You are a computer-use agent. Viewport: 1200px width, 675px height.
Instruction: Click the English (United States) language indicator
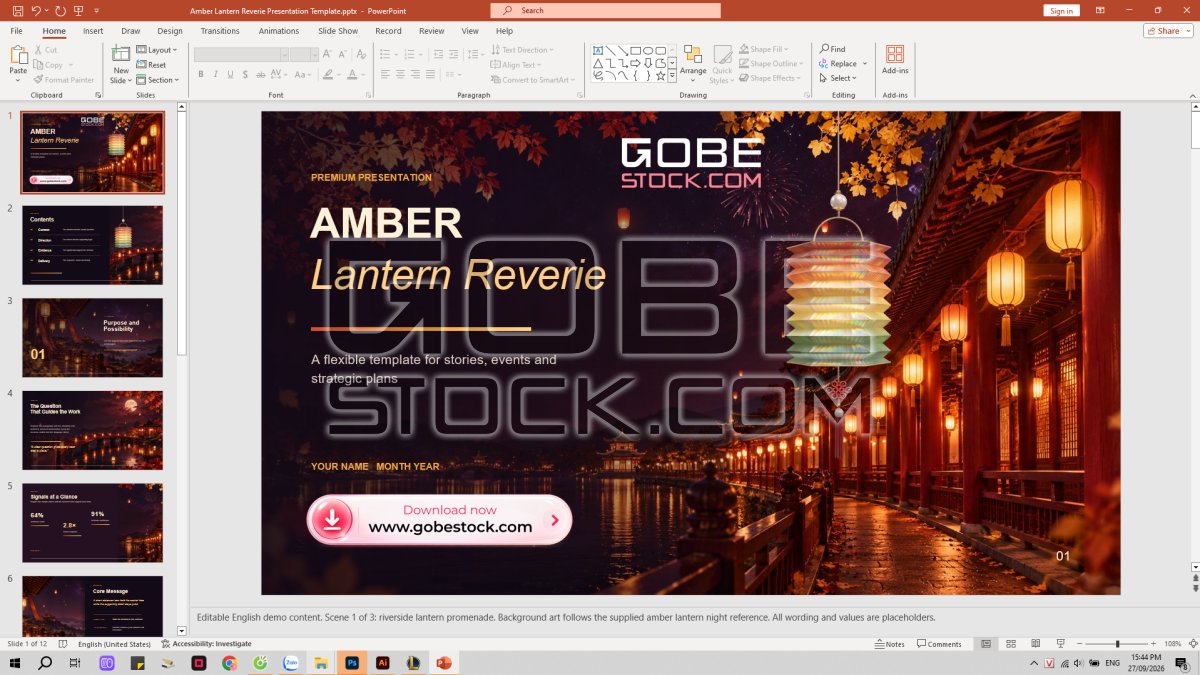[x=115, y=644]
